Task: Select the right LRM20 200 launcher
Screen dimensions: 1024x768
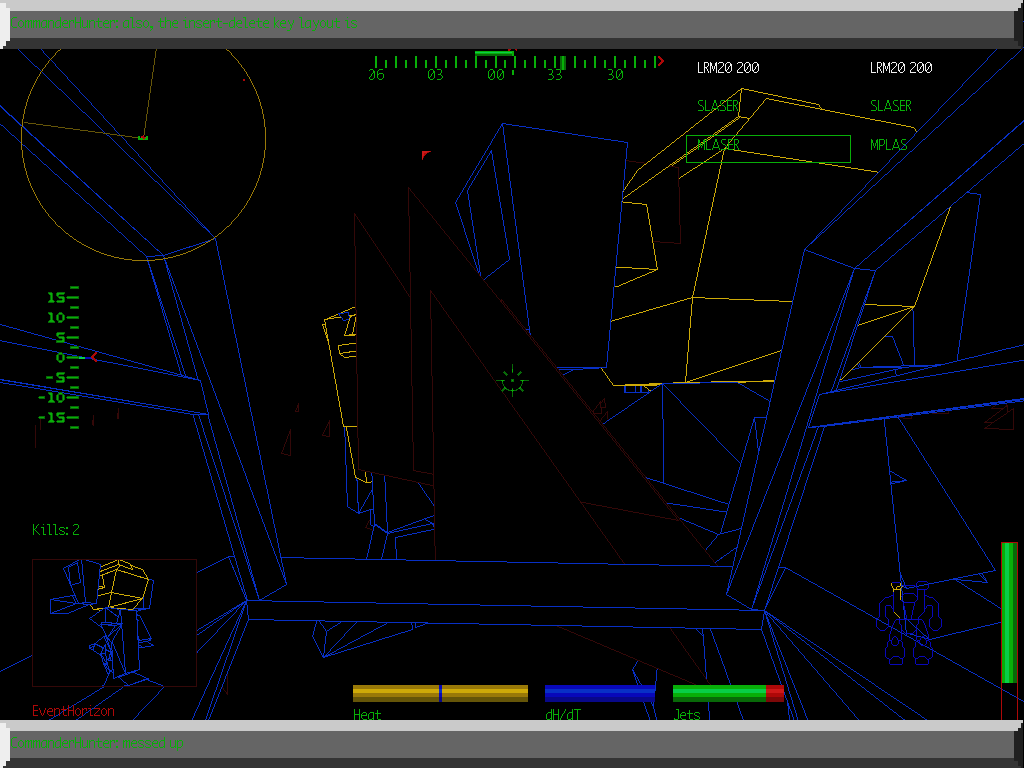Action: tap(900, 68)
